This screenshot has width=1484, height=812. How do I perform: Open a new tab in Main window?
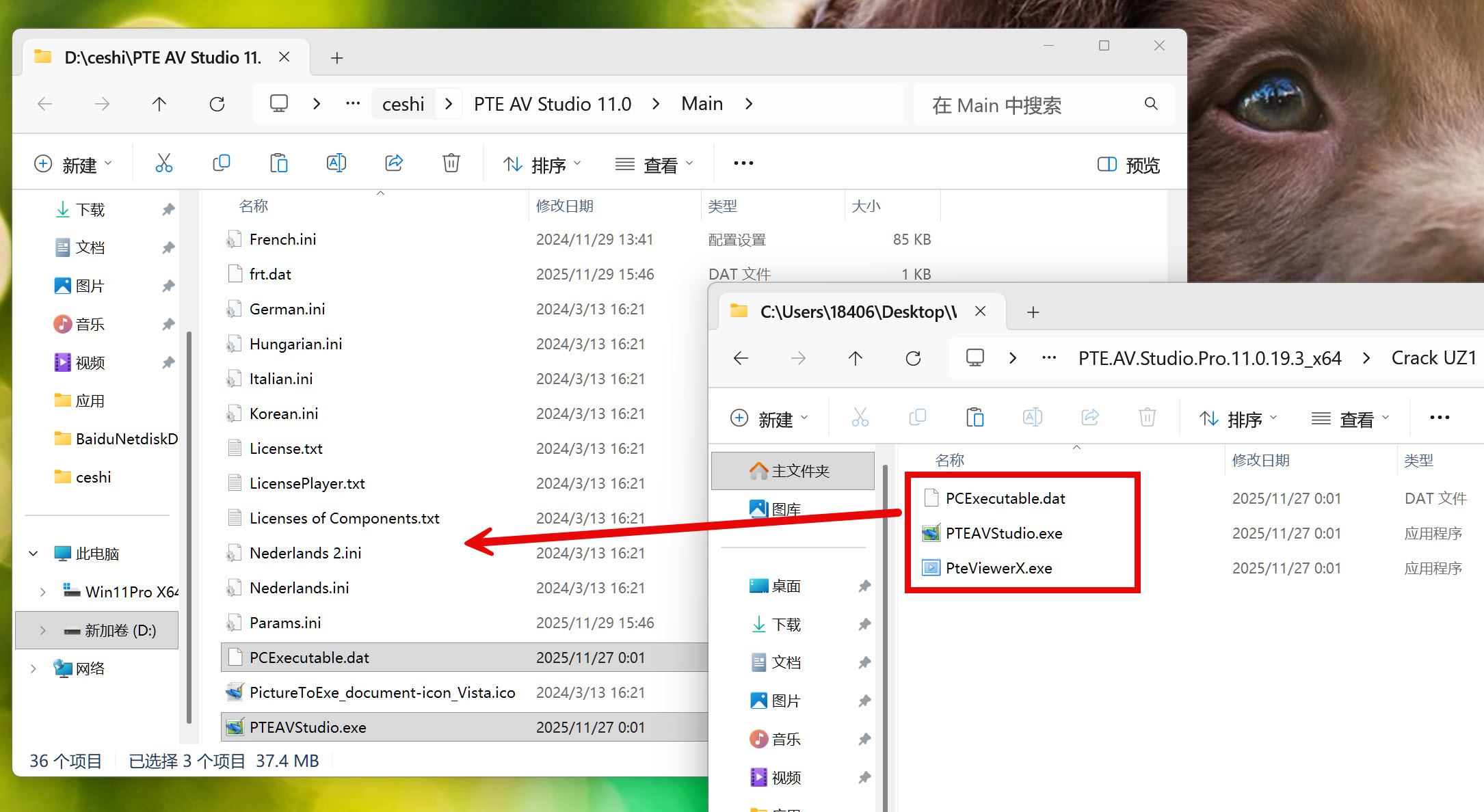(336, 58)
